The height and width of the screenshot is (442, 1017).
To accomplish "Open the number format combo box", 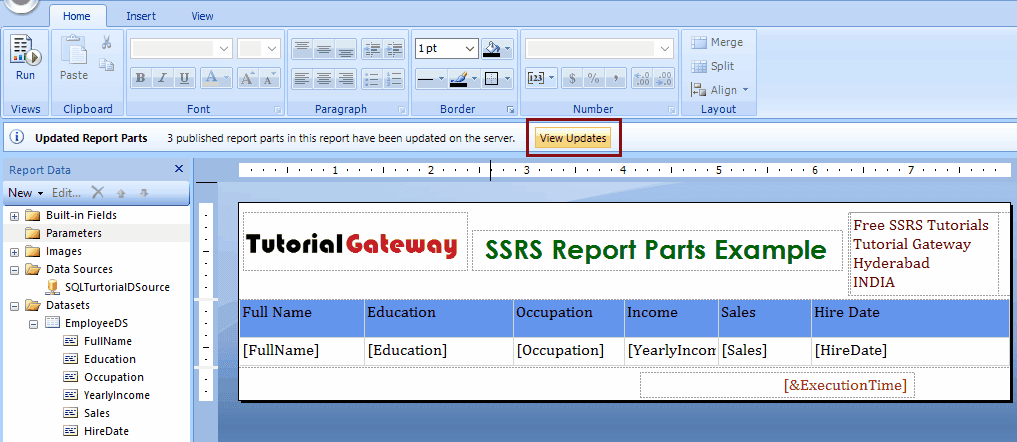I will coord(599,48).
